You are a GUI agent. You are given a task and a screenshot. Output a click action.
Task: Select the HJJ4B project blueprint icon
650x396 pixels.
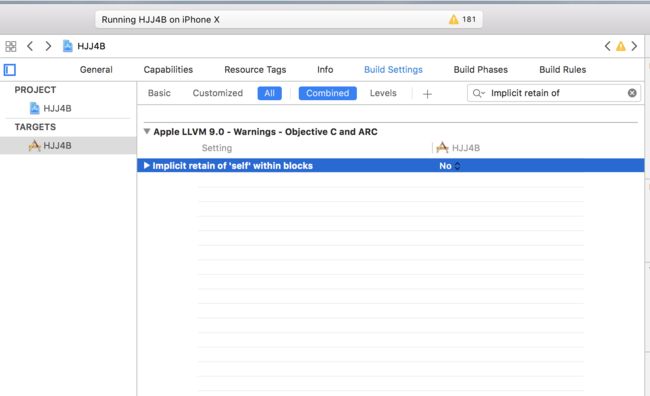pos(34,108)
